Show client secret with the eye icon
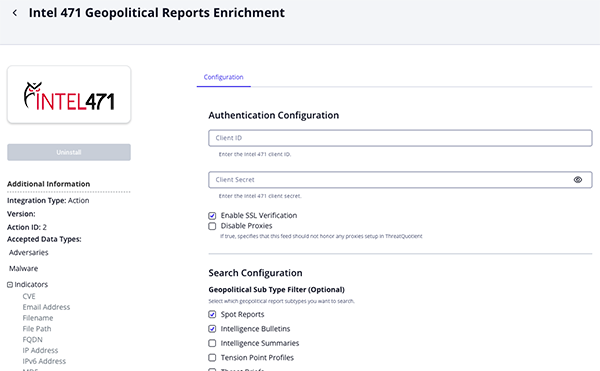The image size is (600, 371). click(x=578, y=179)
